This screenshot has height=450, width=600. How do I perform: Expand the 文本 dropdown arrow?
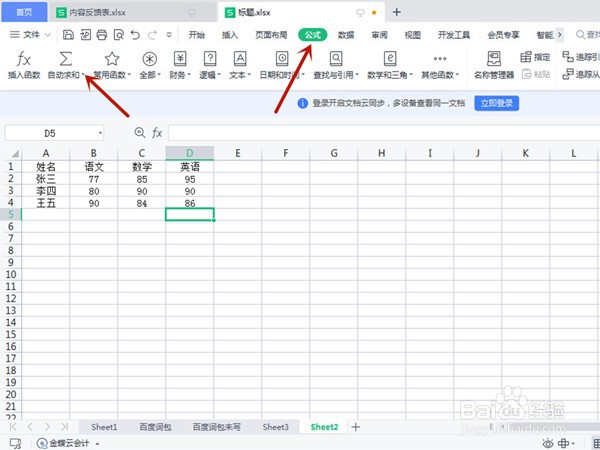coord(249,75)
